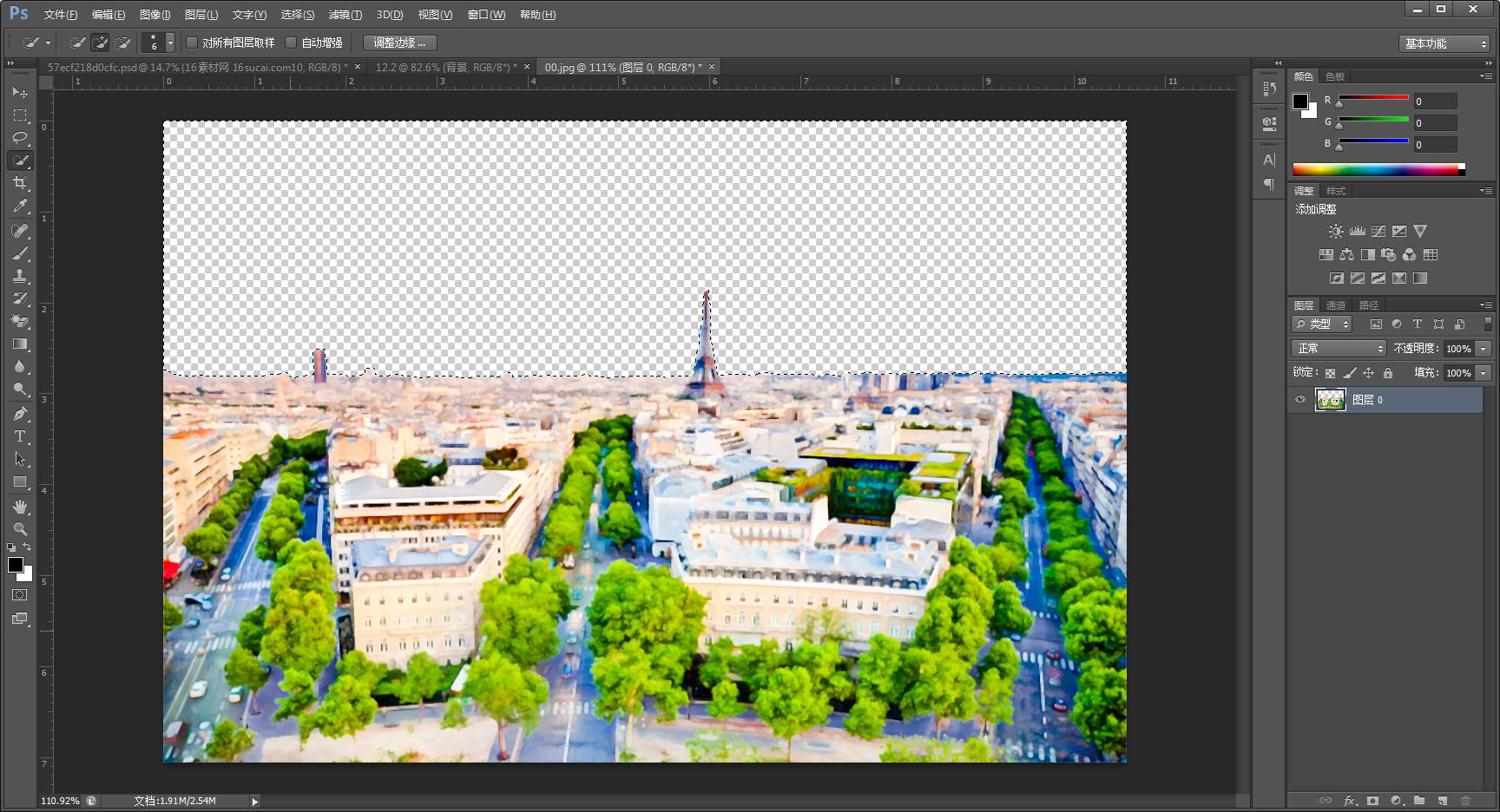Select the Crop tool
Viewport: 1500px width, 812px height.
click(20, 183)
